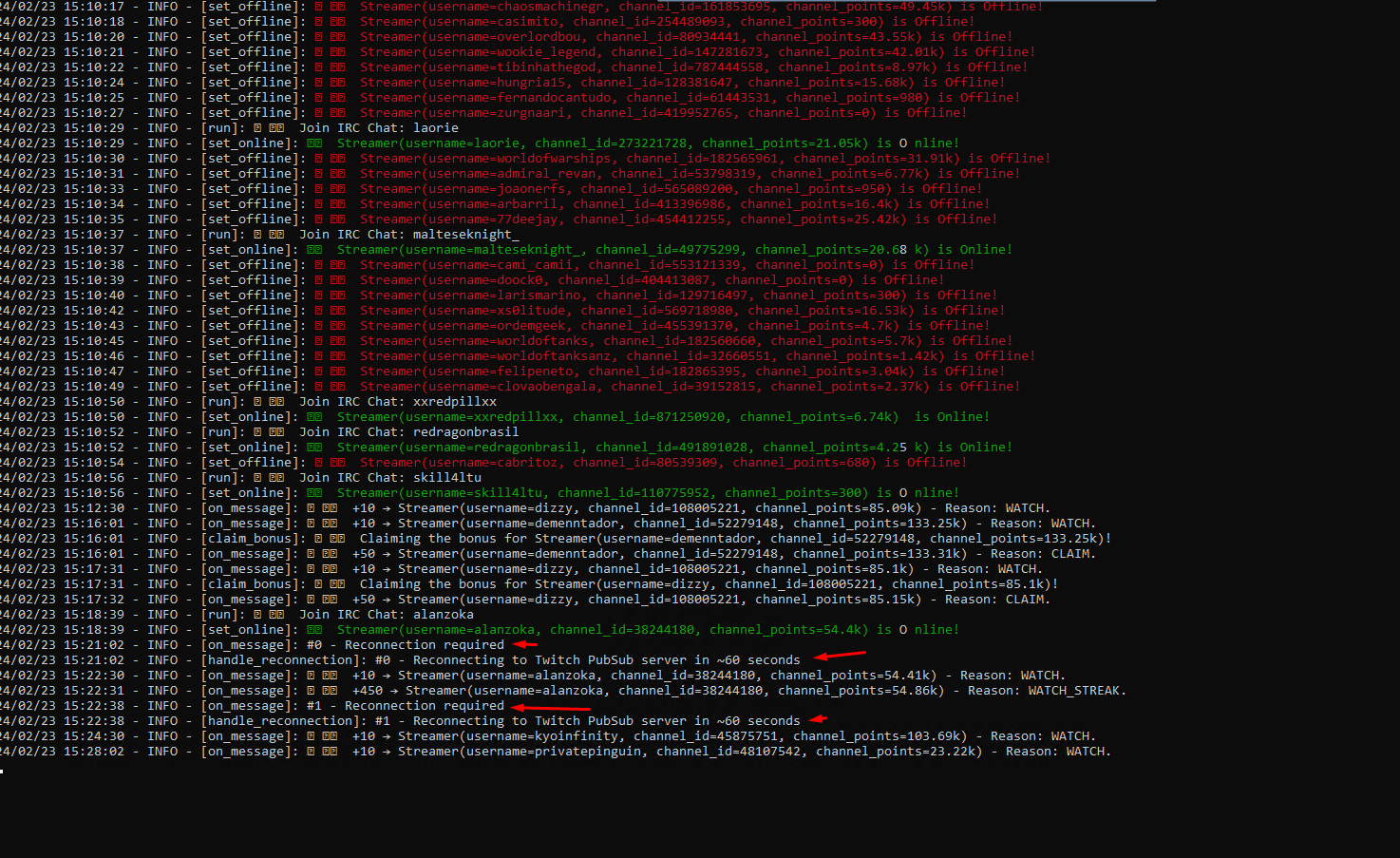
Task: Click the offline line for worldofwarships
Action: pyautogui.click(x=705, y=159)
